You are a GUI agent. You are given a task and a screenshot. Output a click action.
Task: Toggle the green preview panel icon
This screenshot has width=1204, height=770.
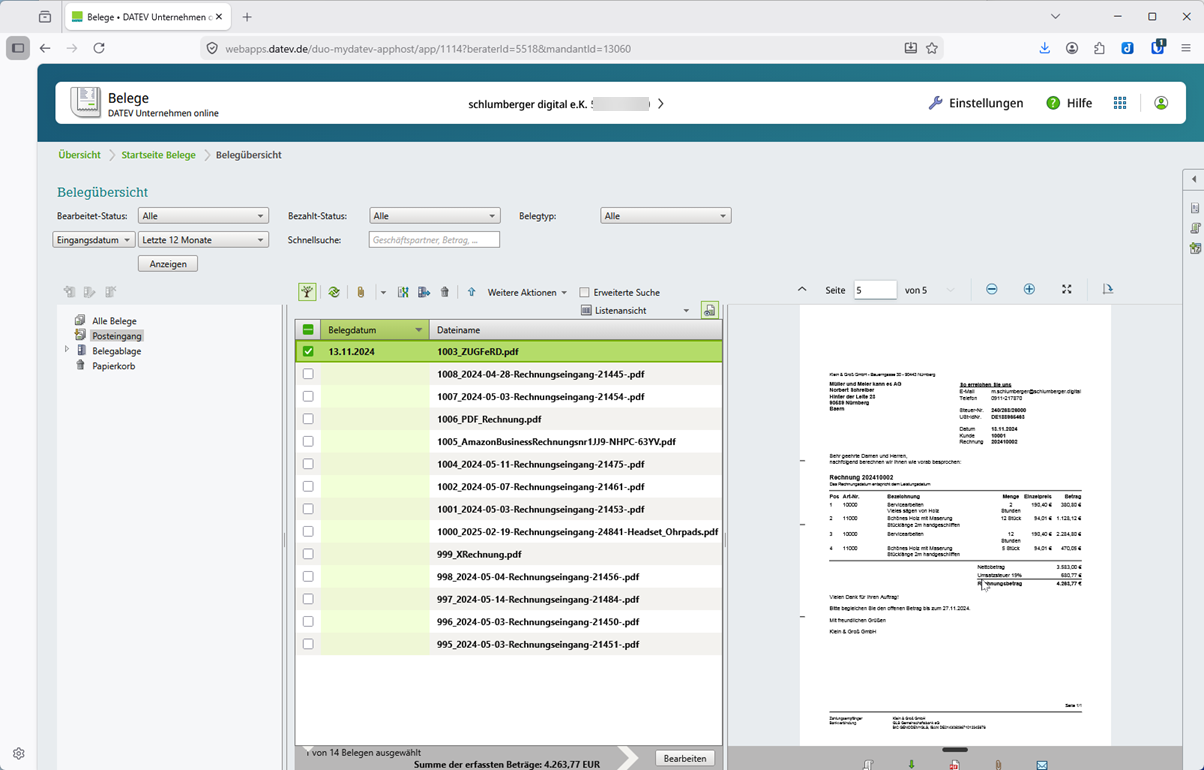pyautogui.click(x=709, y=311)
